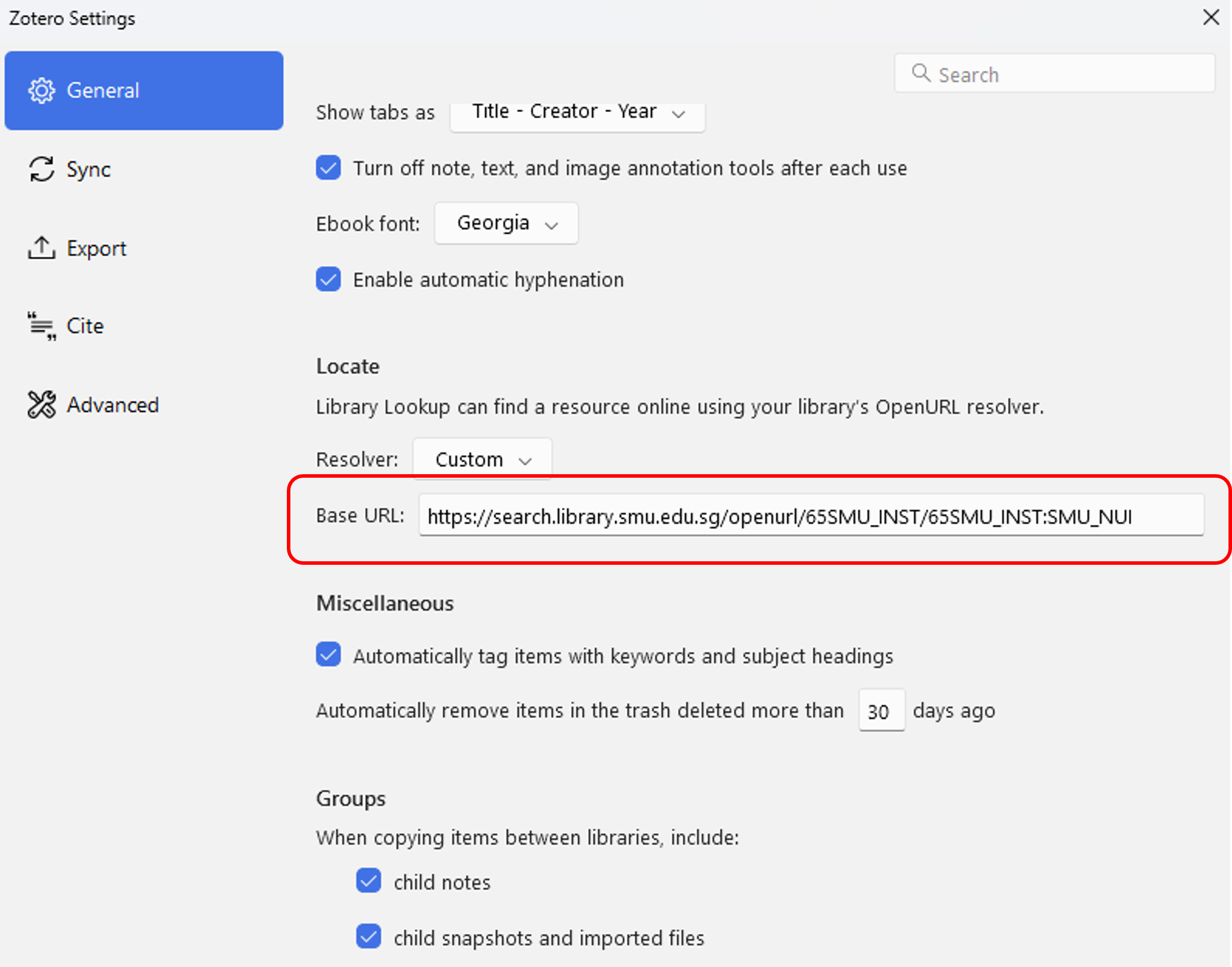Click the Export upload icon
The width and height of the screenshot is (1232, 967).
click(42, 248)
